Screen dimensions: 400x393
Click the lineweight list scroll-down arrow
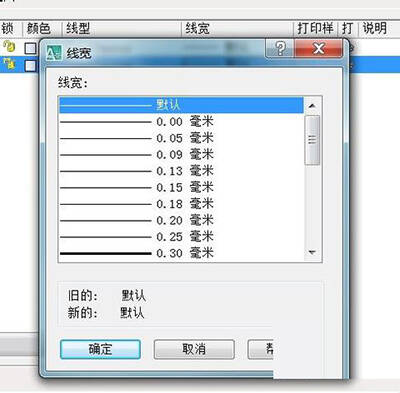pyautogui.click(x=312, y=253)
